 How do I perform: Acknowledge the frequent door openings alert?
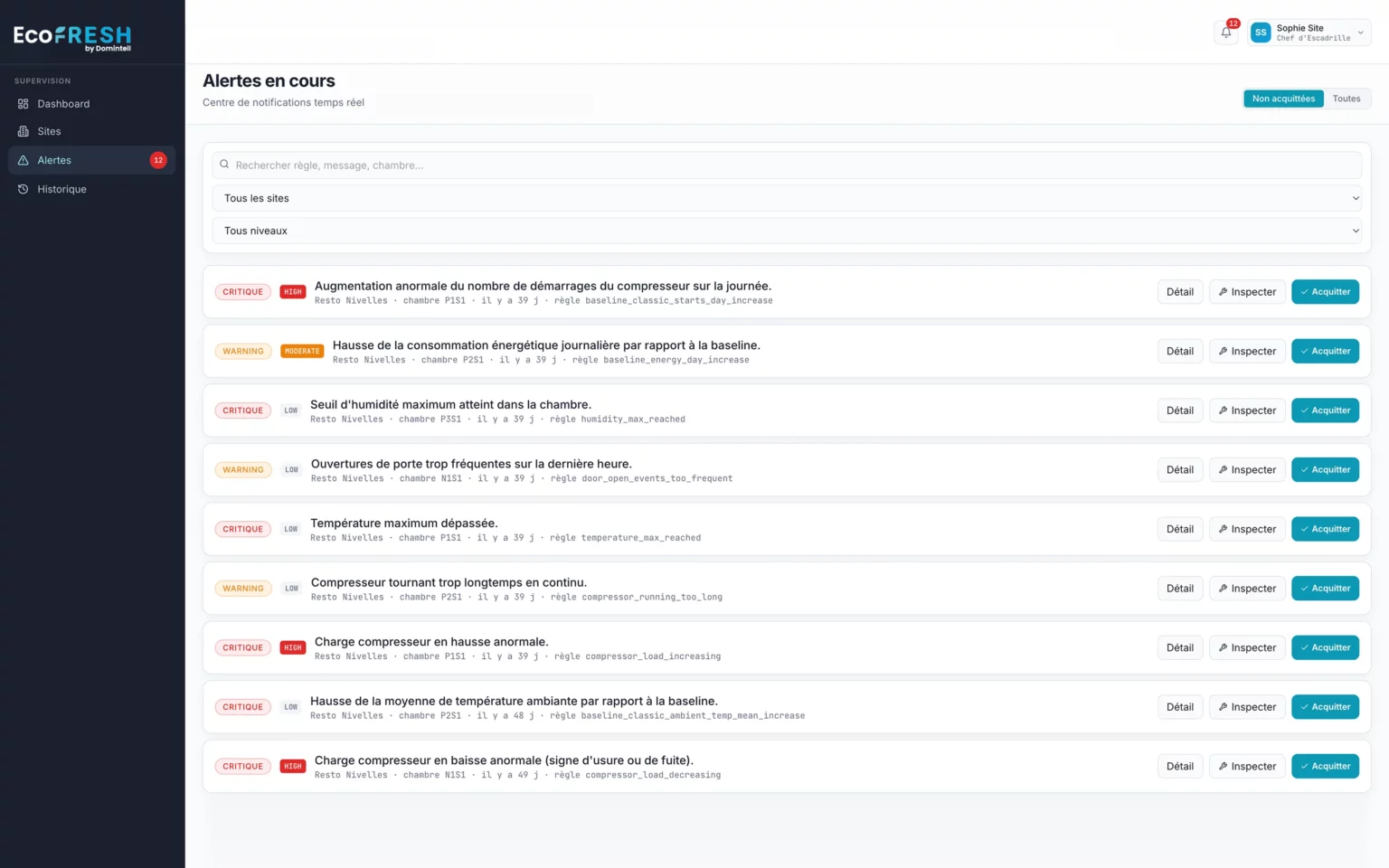[1325, 470]
